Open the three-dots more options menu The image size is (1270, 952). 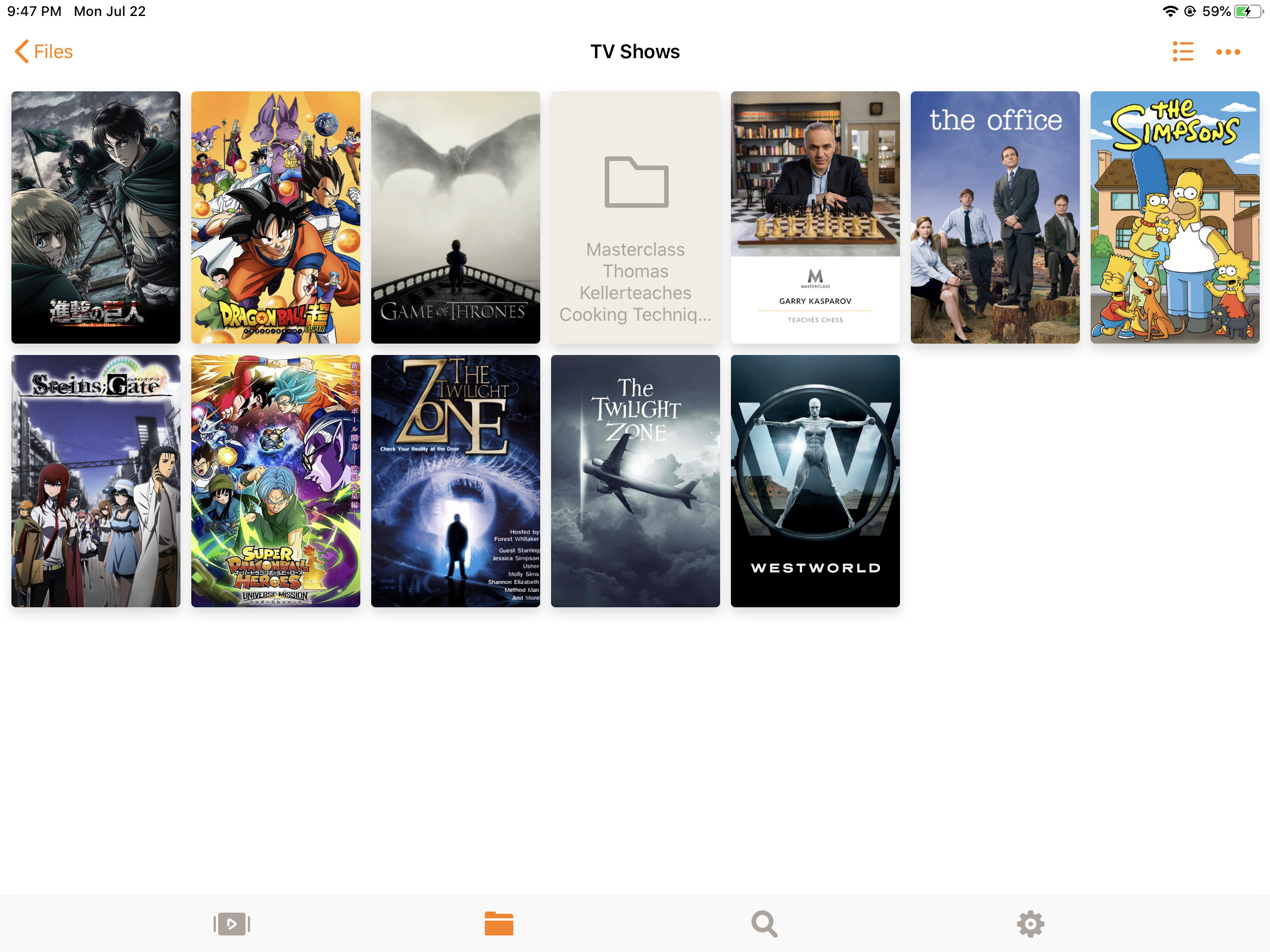(1228, 51)
